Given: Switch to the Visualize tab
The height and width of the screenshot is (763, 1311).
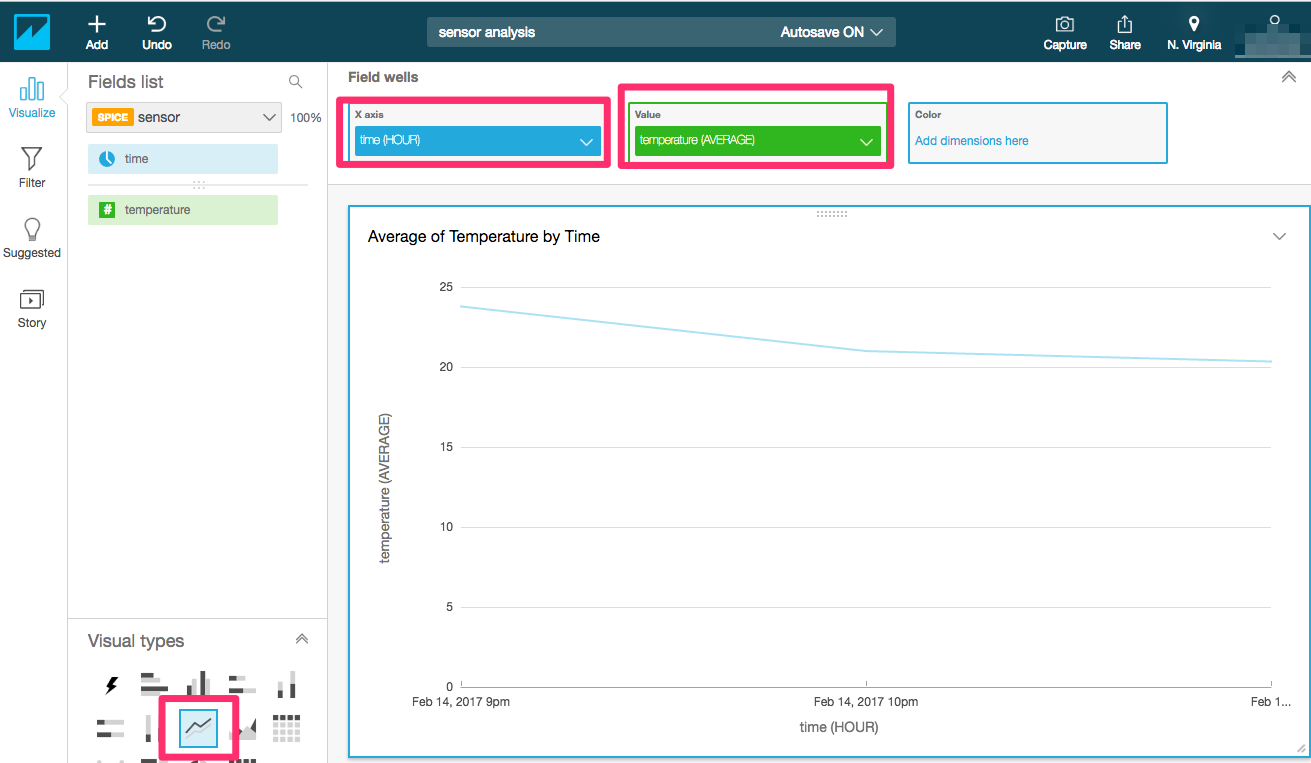Looking at the screenshot, I should pyautogui.click(x=32, y=97).
